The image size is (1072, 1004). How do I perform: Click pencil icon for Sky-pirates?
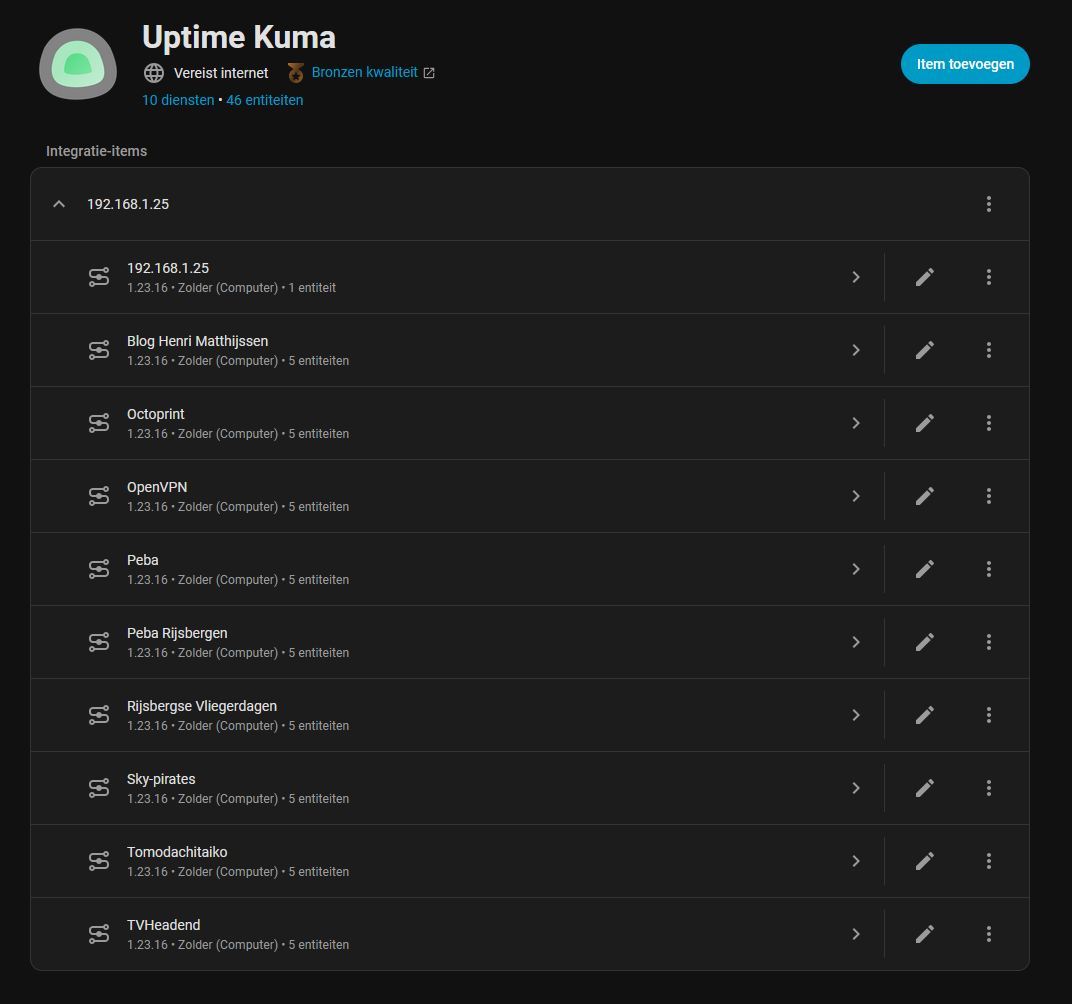pos(925,788)
